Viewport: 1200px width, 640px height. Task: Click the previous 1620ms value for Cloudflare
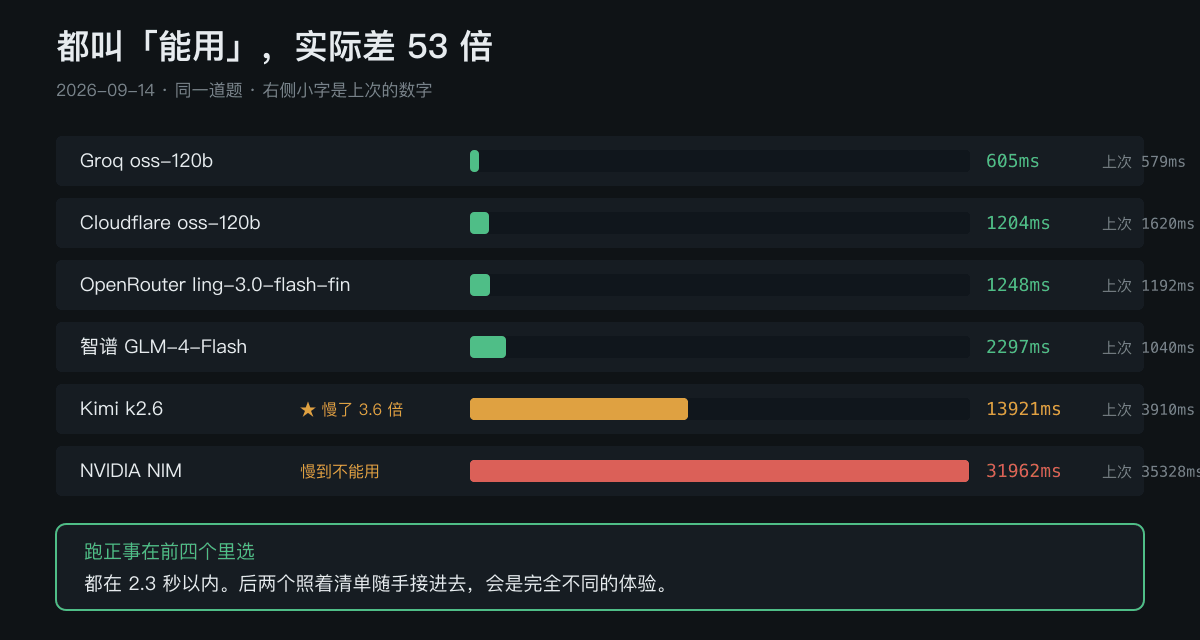[1168, 224]
